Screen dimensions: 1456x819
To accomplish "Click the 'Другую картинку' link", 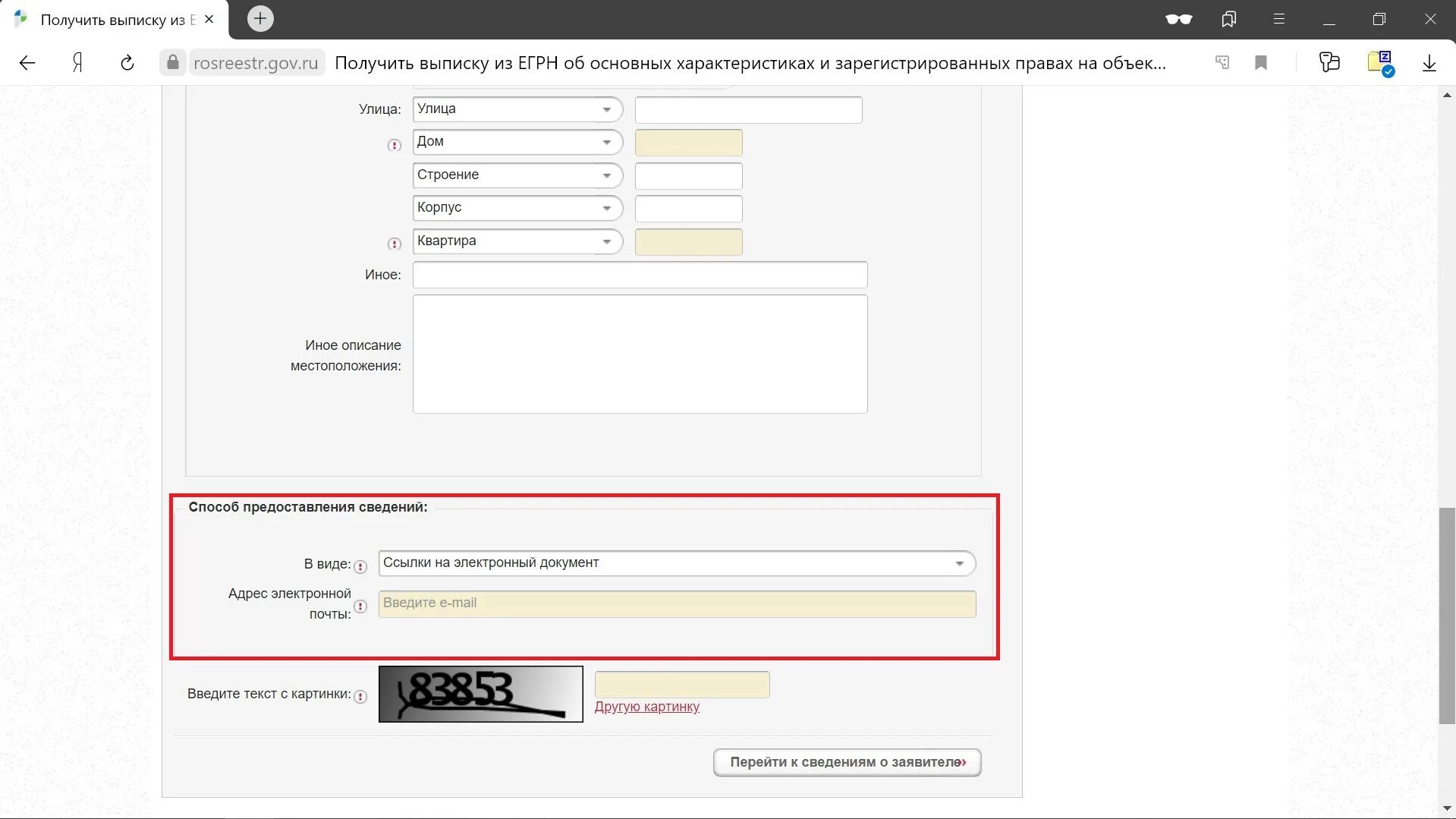I will click(647, 707).
